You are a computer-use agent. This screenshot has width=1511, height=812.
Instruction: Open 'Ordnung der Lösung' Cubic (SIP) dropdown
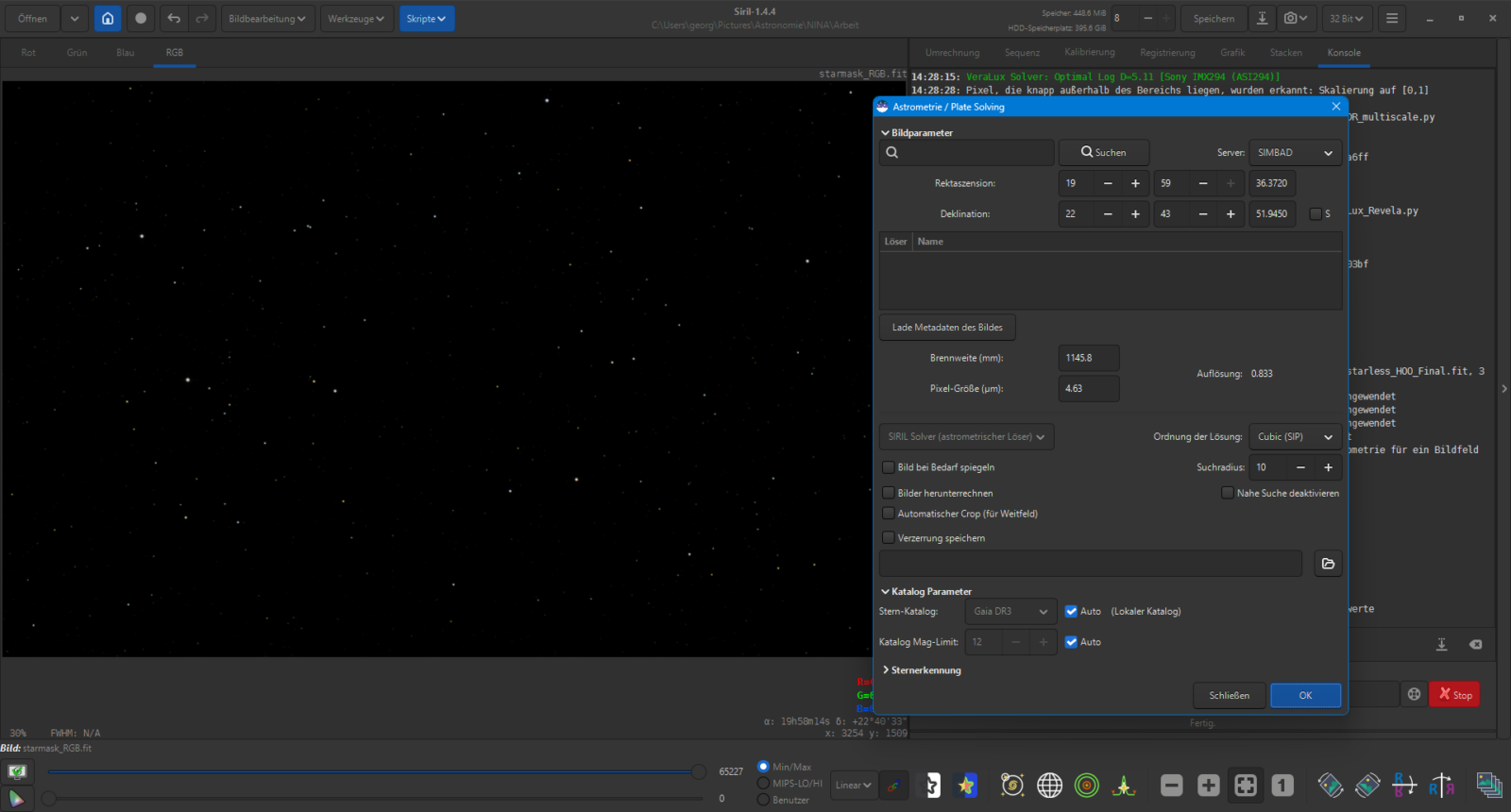1295,437
